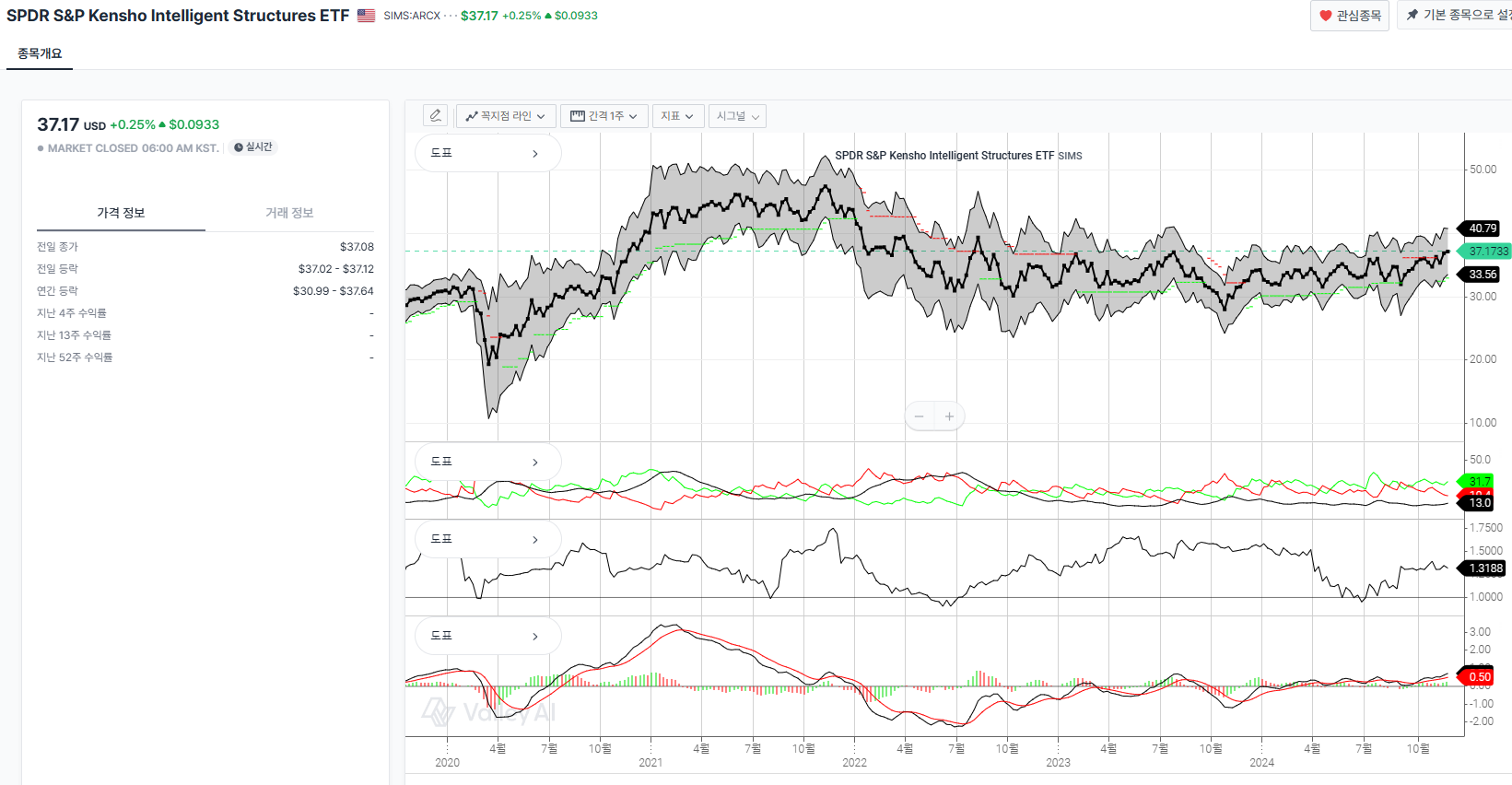Screen dimensions: 1512x785
Task: Click the red 0.50 value tag
Action: [1478, 677]
